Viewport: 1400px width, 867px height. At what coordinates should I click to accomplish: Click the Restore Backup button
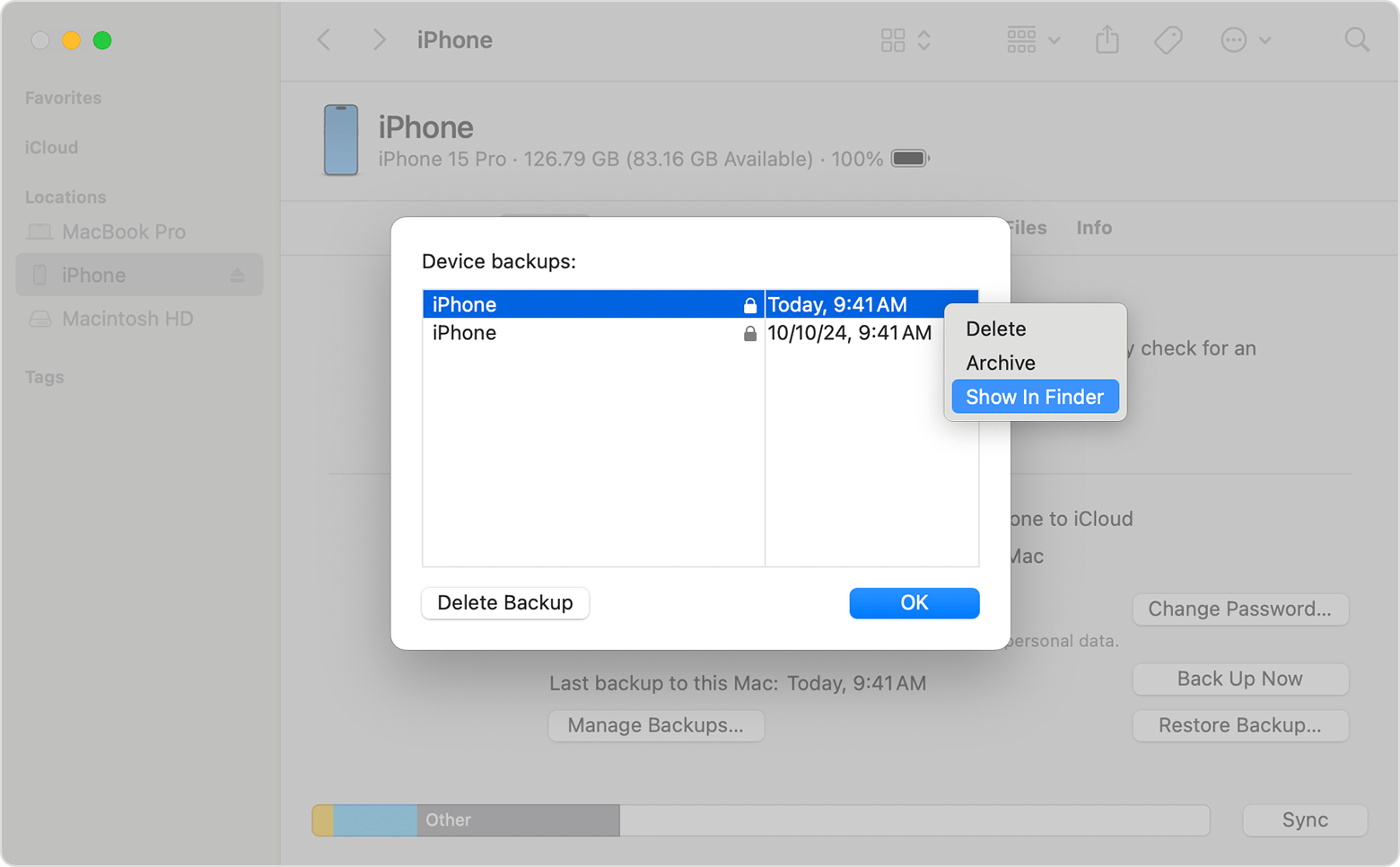(x=1240, y=725)
